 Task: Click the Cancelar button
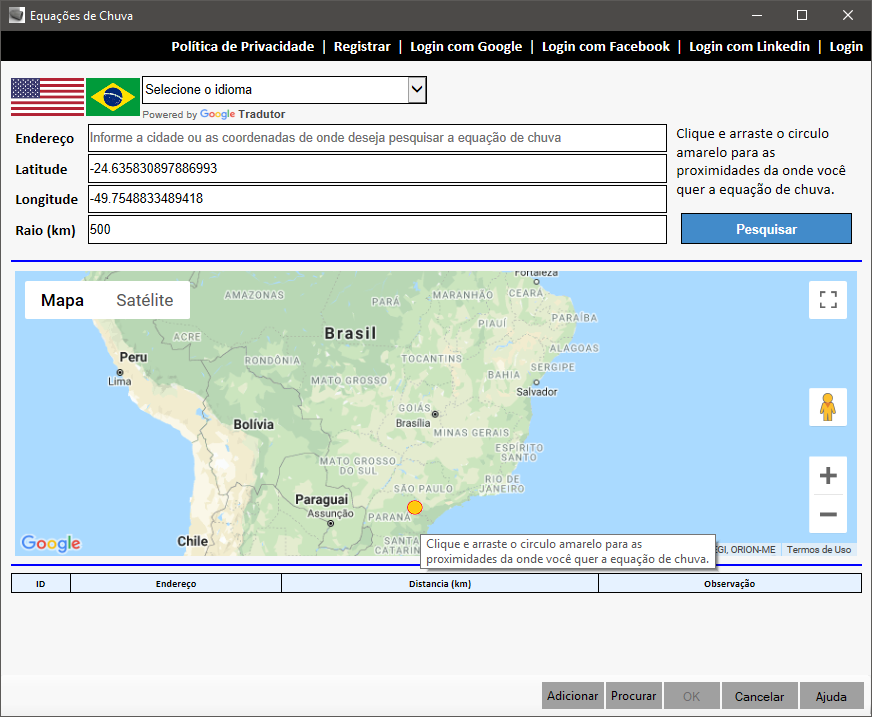[759, 696]
